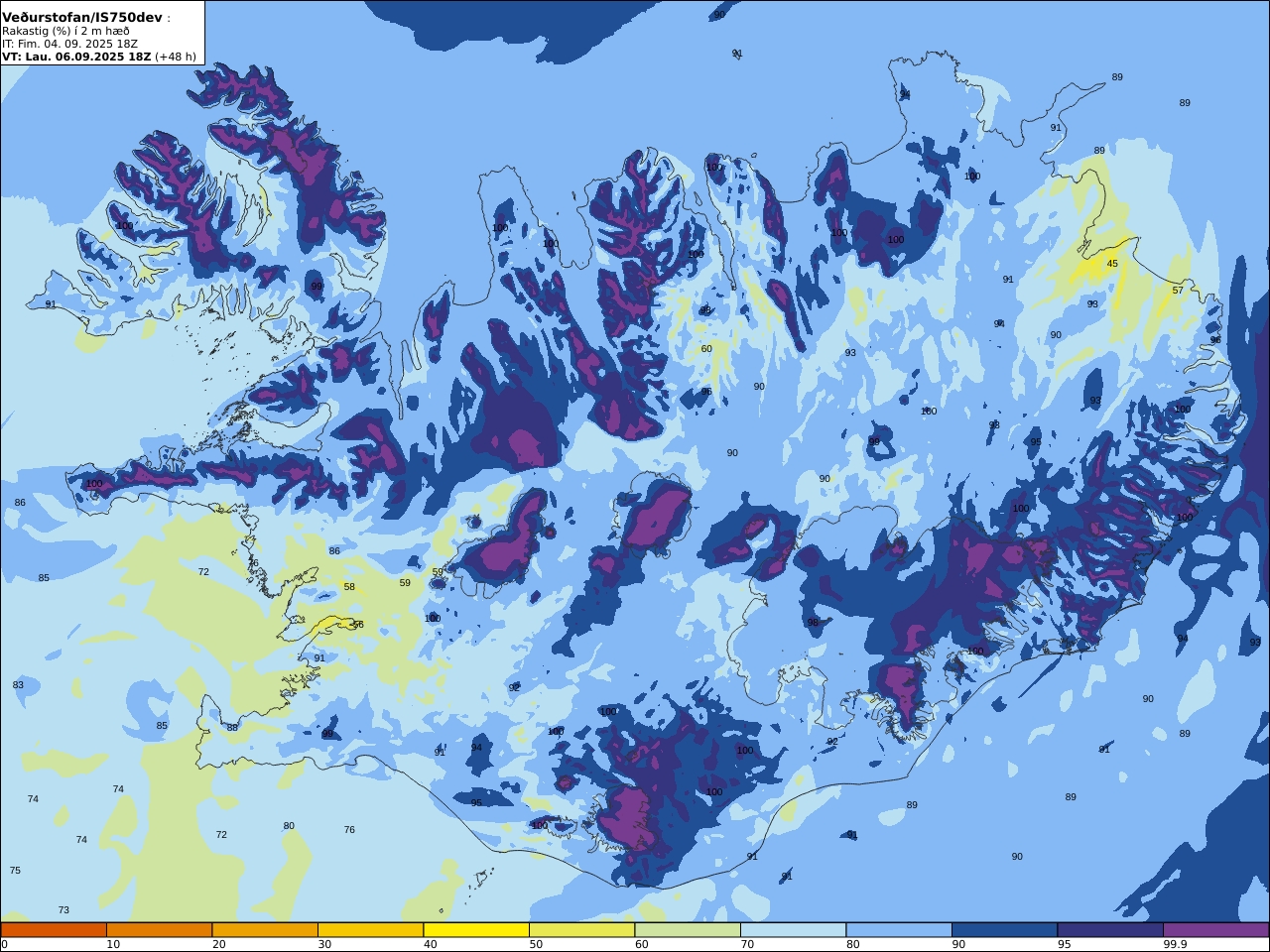Click the medium blue 80–90 legend segment
The image size is (1270, 952).
pyautogui.click(x=899, y=930)
